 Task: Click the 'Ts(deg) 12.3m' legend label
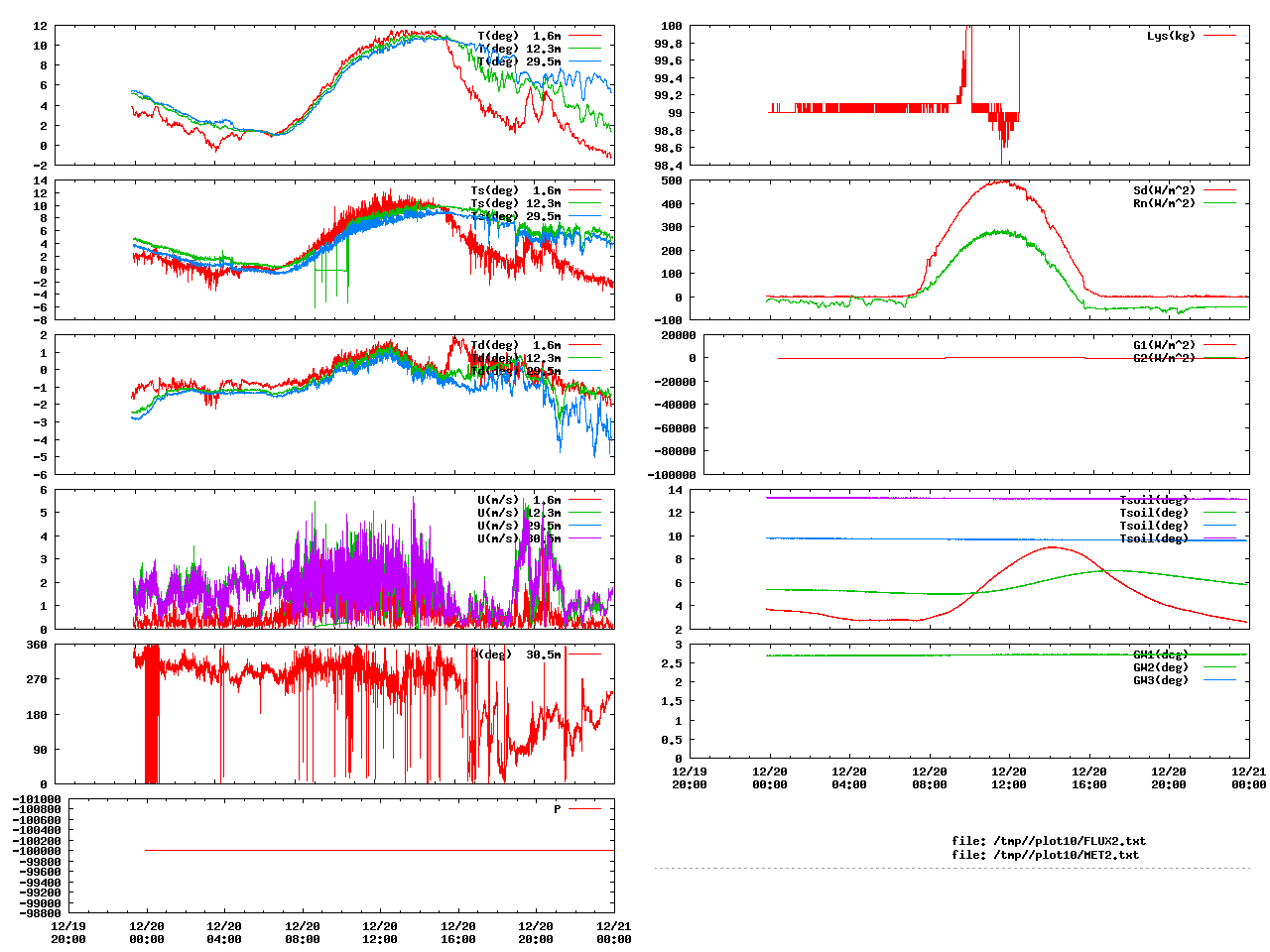(516, 203)
